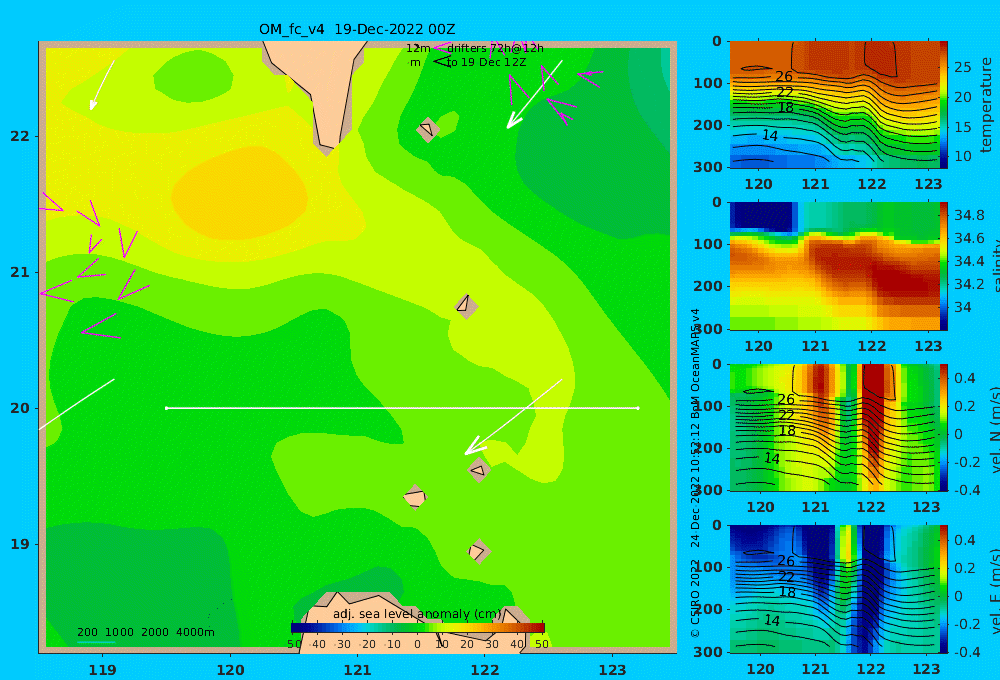This screenshot has height=680, width=1000.
Task: Open the vel. E velocity section panel
Action: 835,589
